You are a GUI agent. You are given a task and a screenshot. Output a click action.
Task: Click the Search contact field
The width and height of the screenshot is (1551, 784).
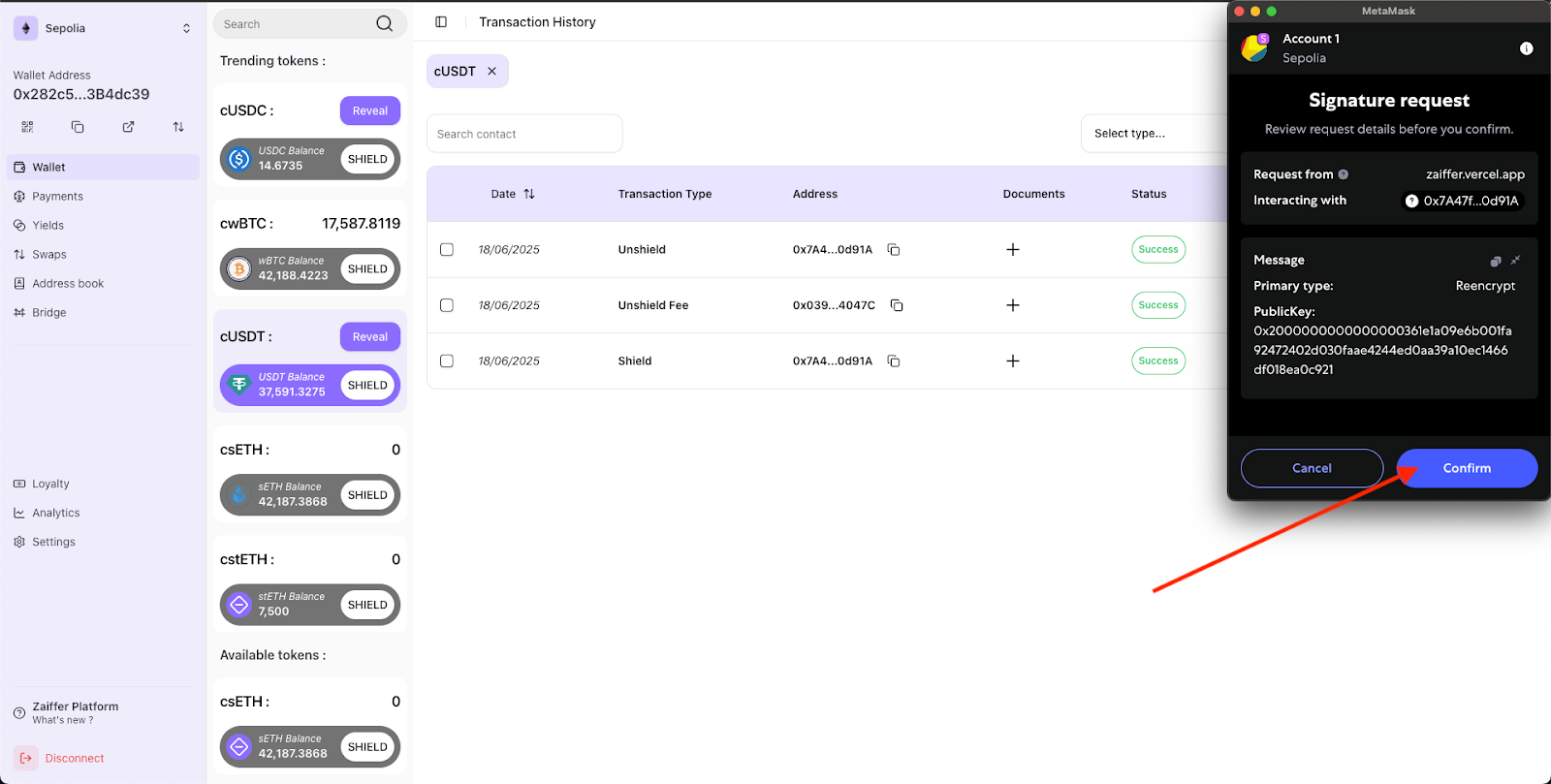[524, 134]
